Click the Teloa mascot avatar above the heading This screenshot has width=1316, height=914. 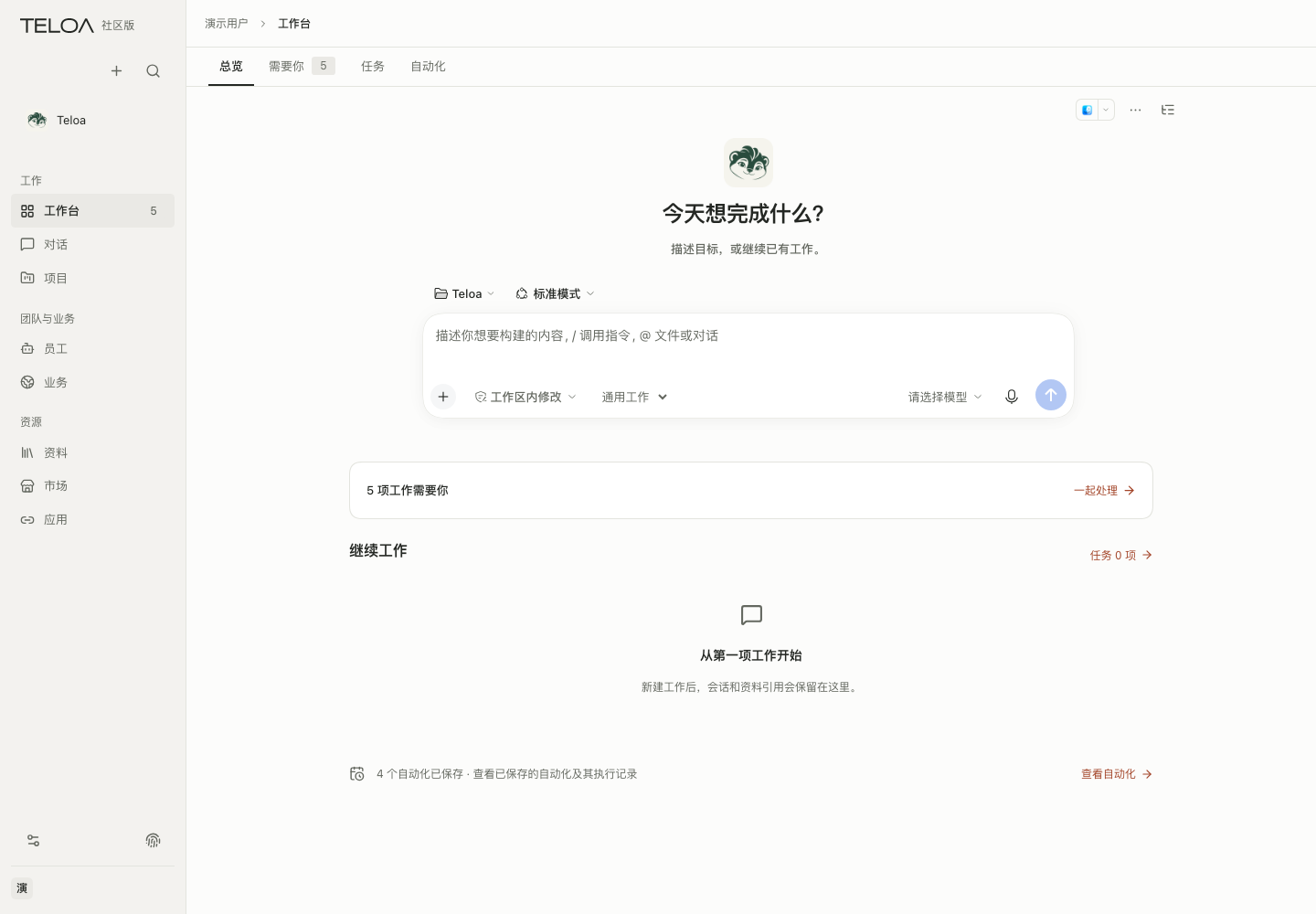[x=748, y=163]
